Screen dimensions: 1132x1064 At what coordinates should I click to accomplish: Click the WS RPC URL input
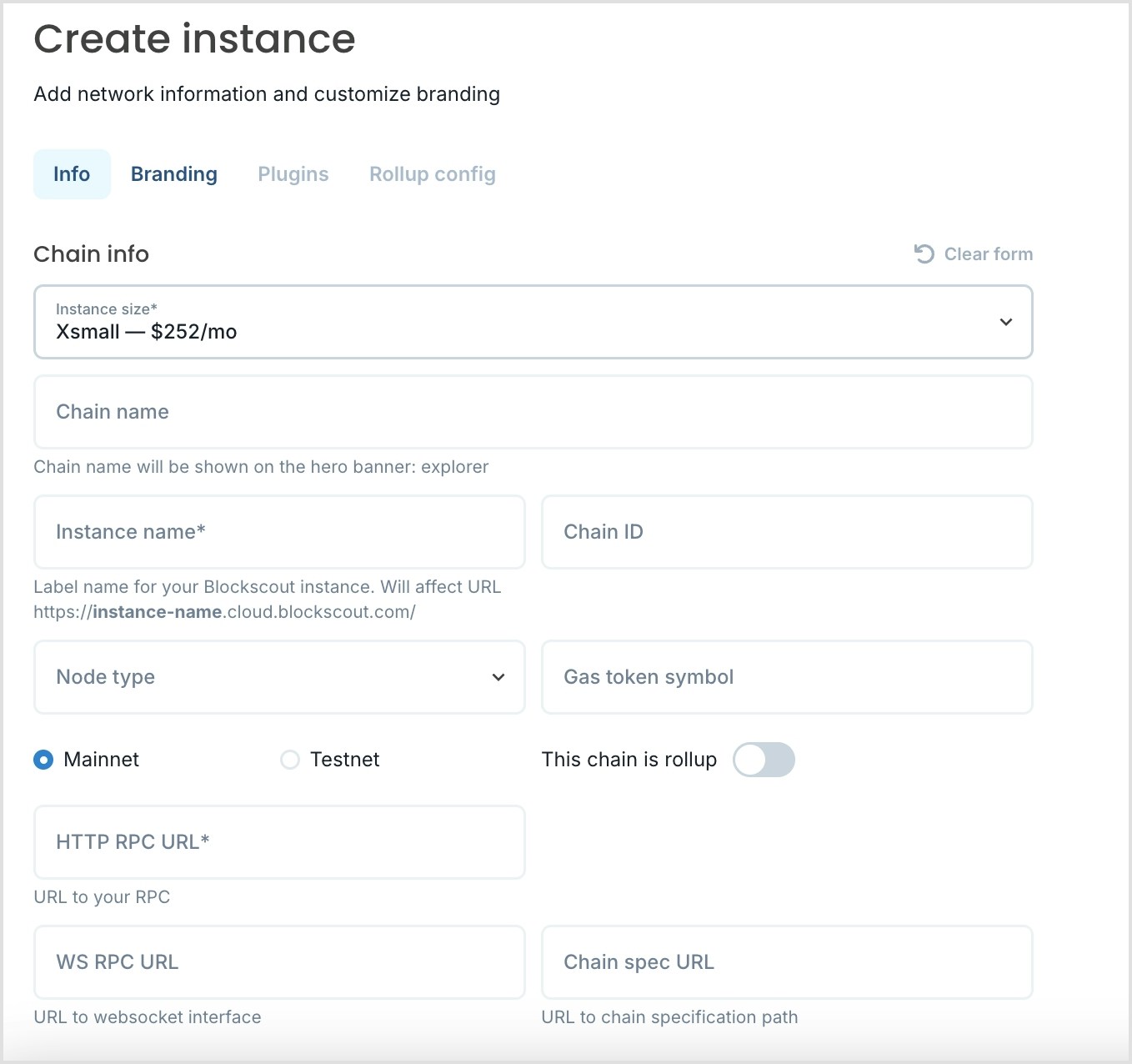[279, 962]
